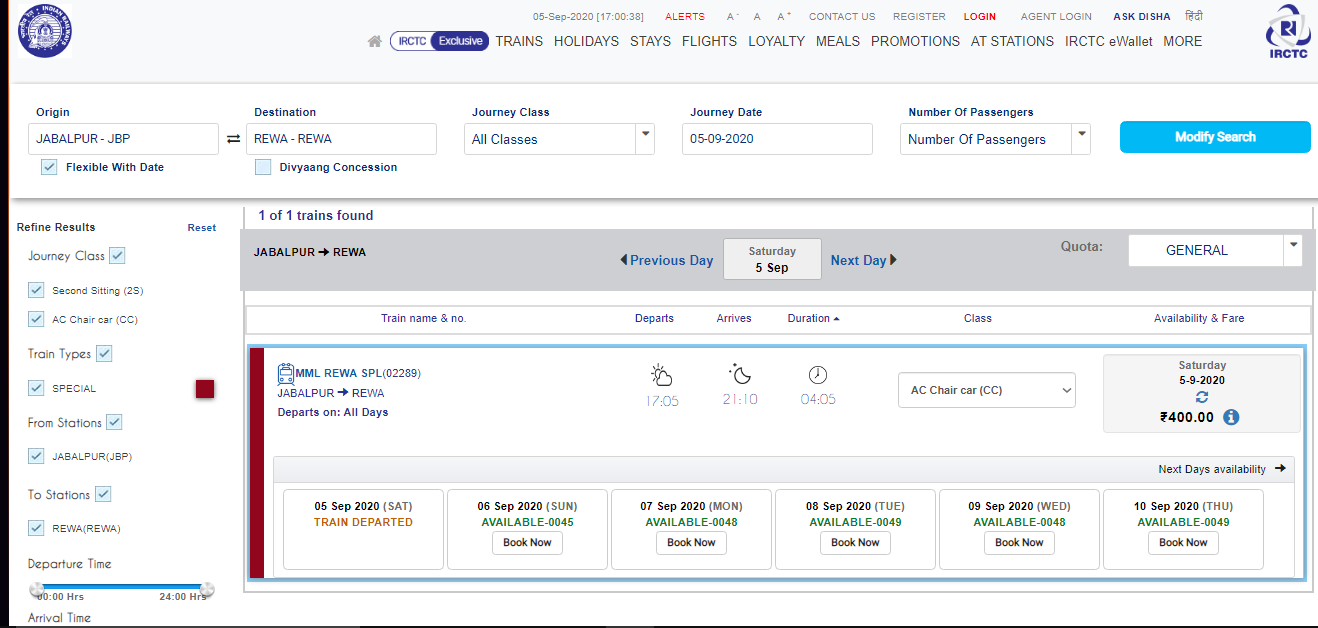Click the Indian Railways logo
Viewport: 1318px width, 628px height.
point(44,31)
